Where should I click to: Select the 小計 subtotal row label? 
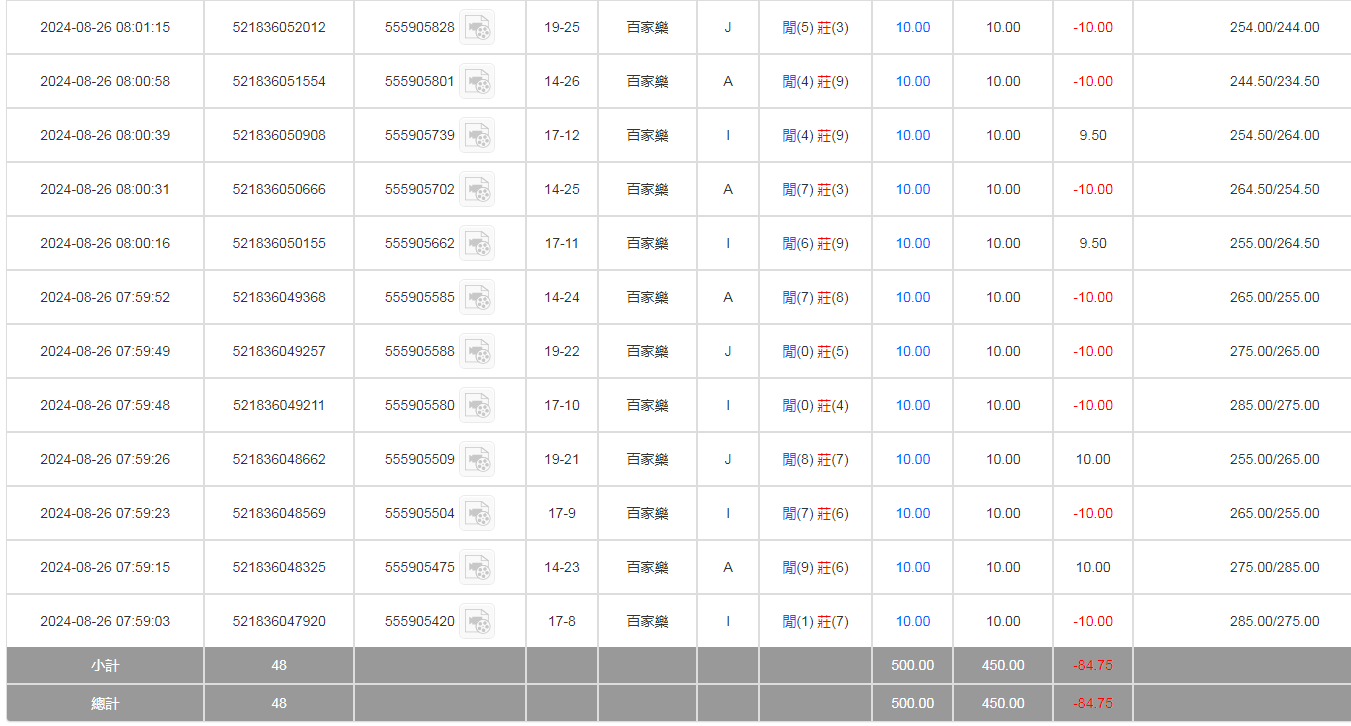(105, 666)
